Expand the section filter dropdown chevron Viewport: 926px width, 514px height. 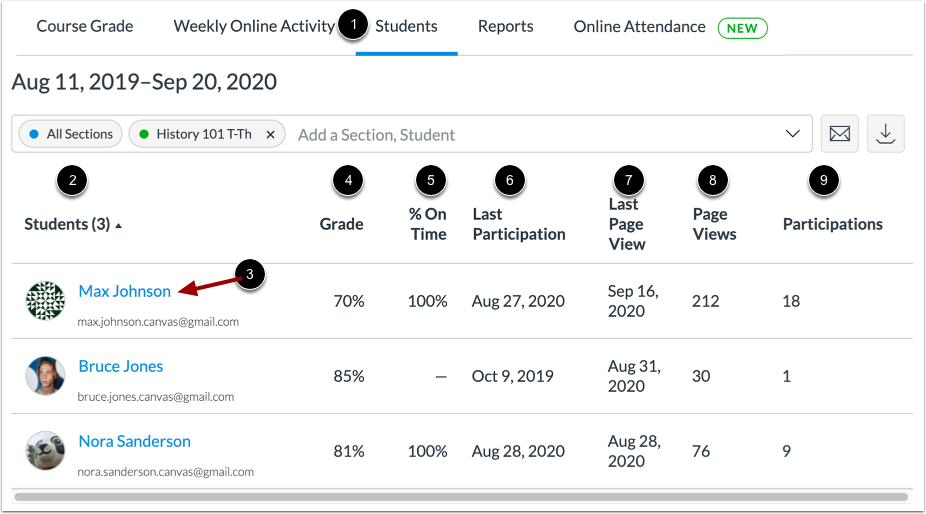(792, 134)
